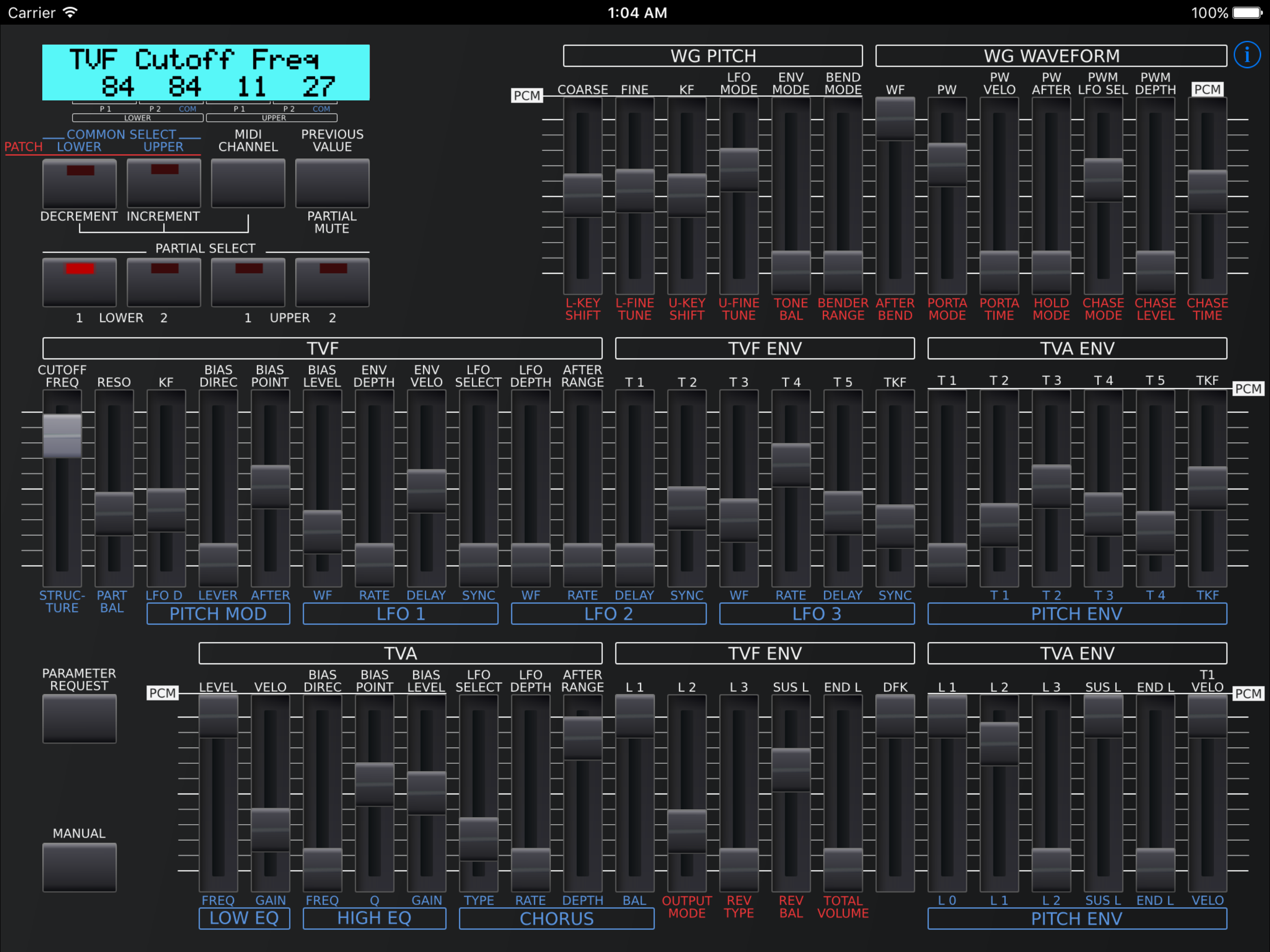The image size is (1270, 952).
Task: Click the MIDI Channel button
Action: pyautogui.click(x=248, y=183)
